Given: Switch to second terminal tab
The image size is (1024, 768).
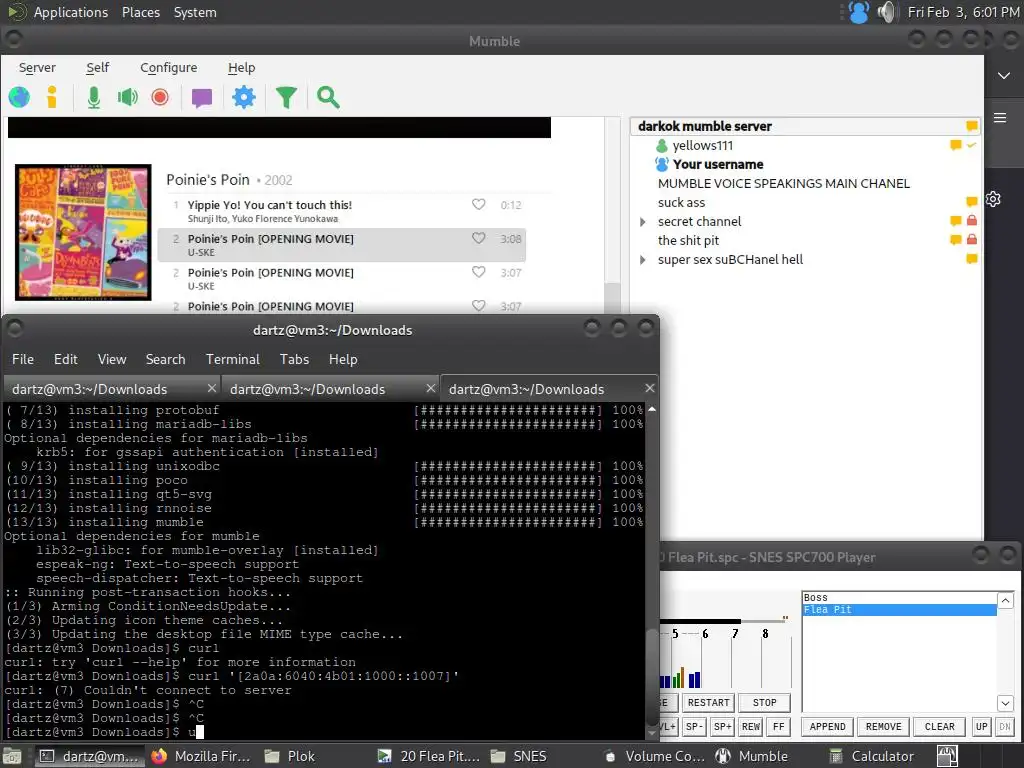Looking at the screenshot, I should (330, 389).
